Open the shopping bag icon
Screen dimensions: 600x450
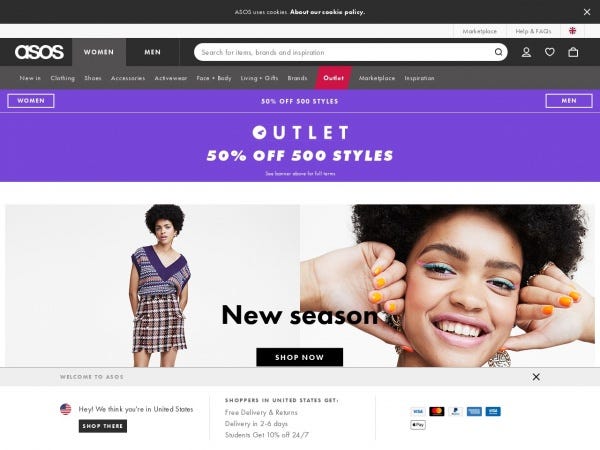(573, 52)
